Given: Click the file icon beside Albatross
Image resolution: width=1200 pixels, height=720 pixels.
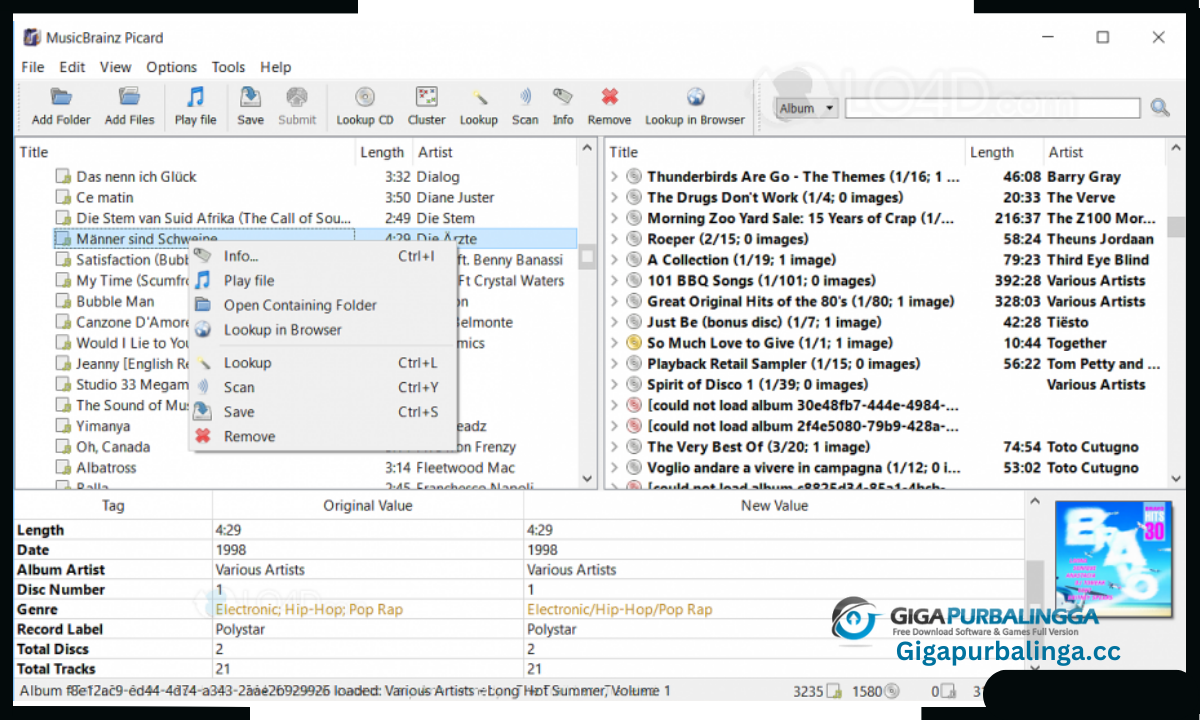Looking at the screenshot, I should click(63, 468).
